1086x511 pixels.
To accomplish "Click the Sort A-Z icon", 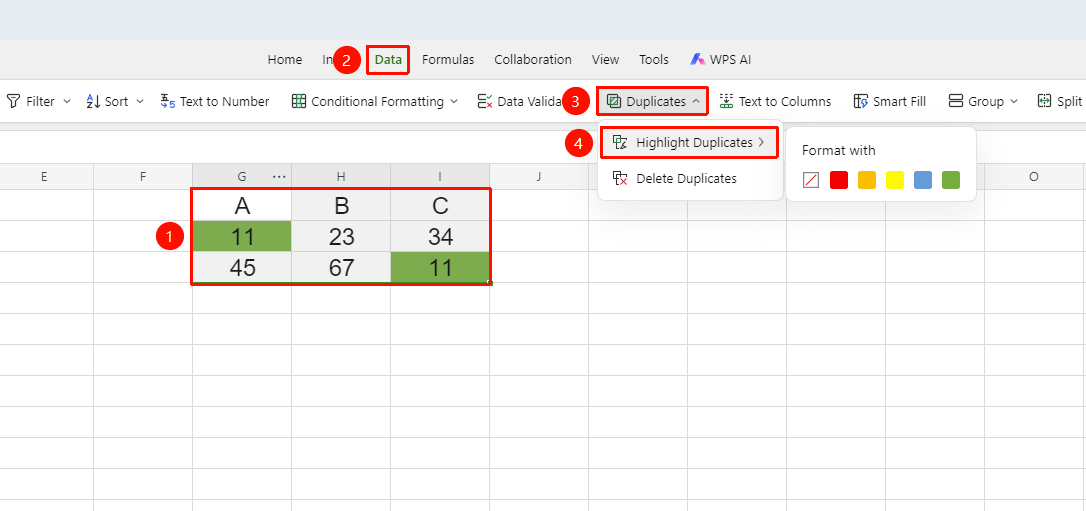I will tap(93, 101).
